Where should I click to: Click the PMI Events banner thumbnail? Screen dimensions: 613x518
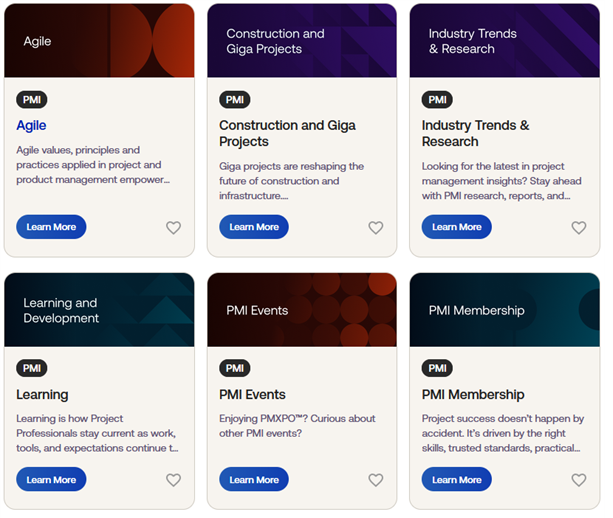302,310
